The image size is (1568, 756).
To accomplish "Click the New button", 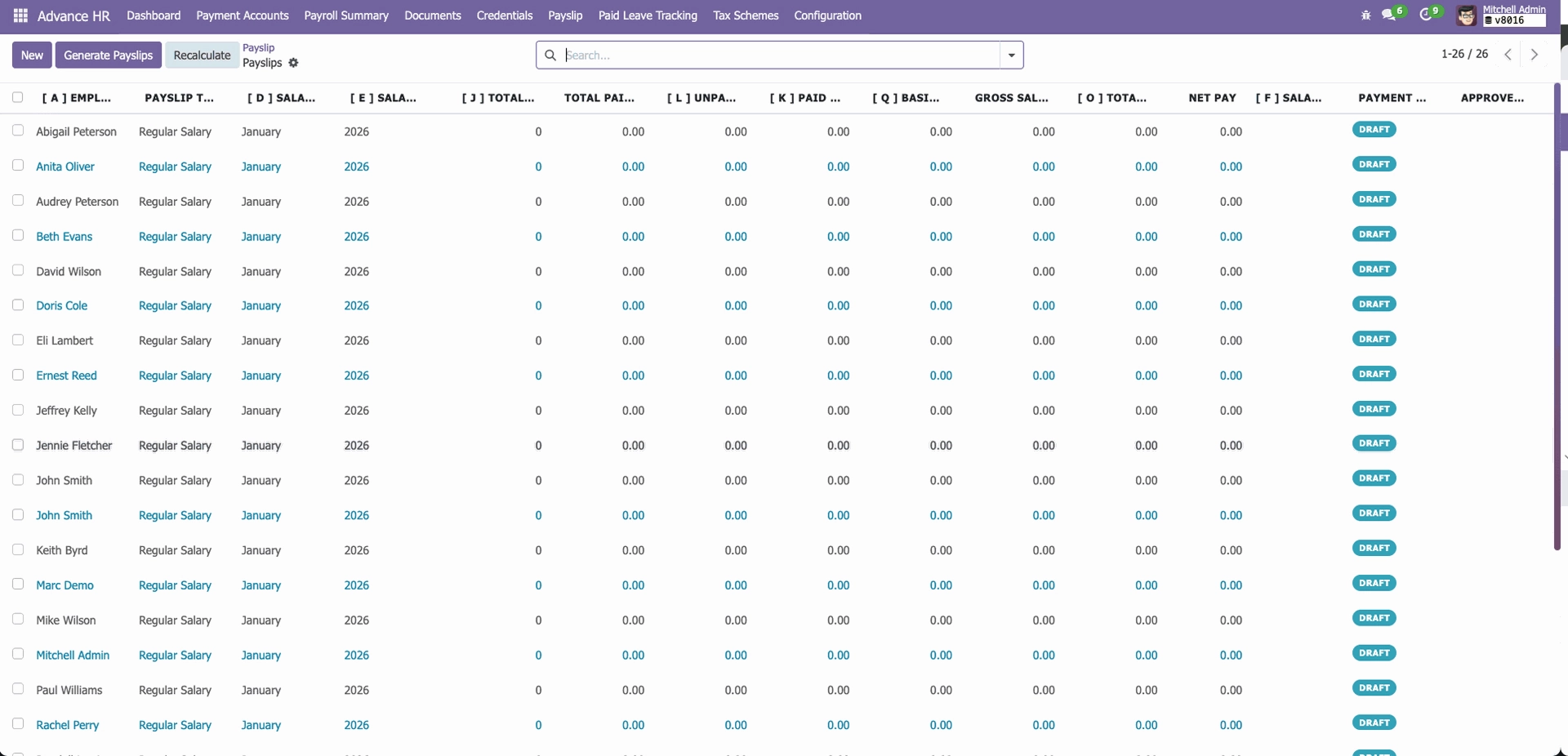I will pyautogui.click(x=32, y=55).
